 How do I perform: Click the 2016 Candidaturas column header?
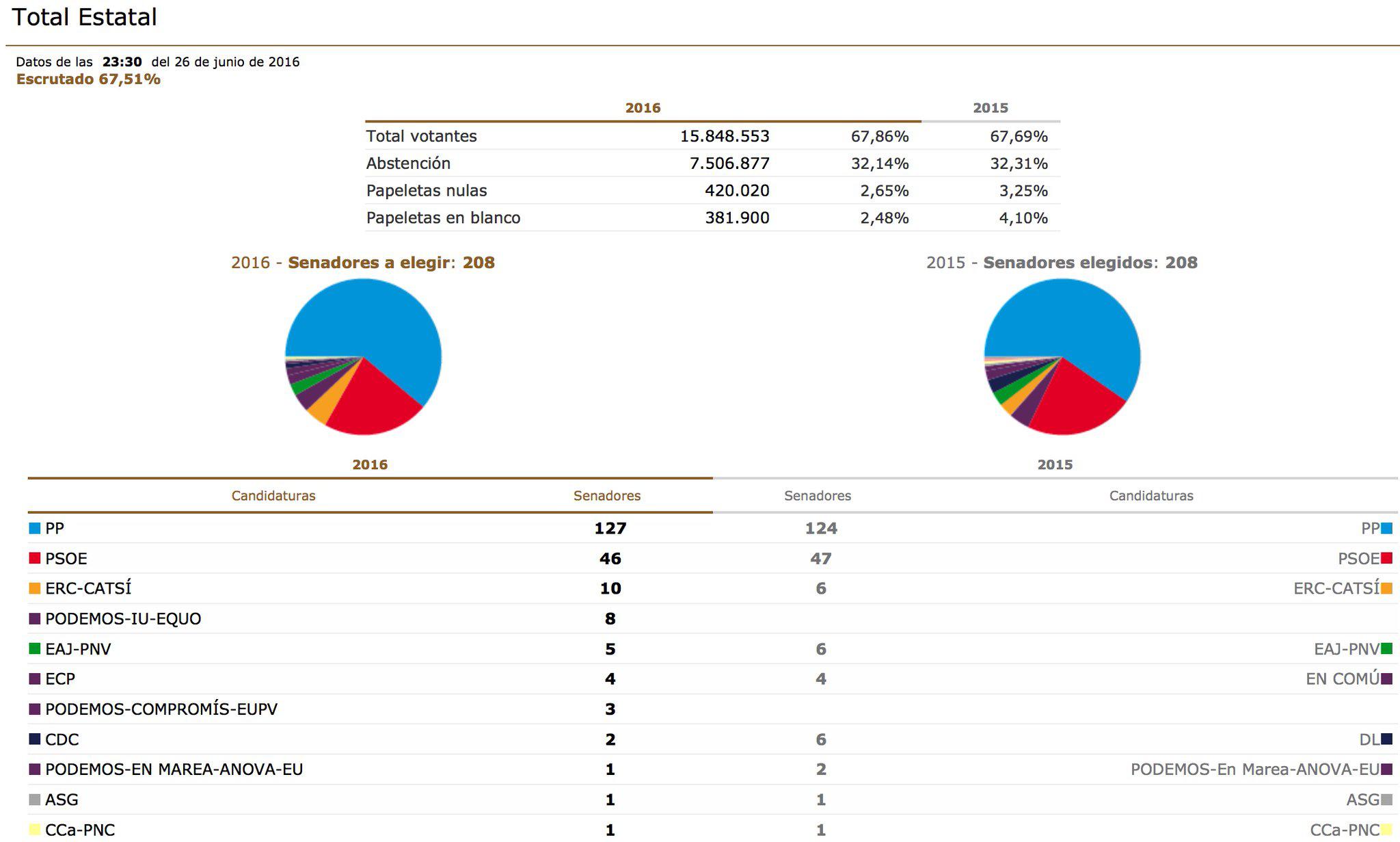273,495
